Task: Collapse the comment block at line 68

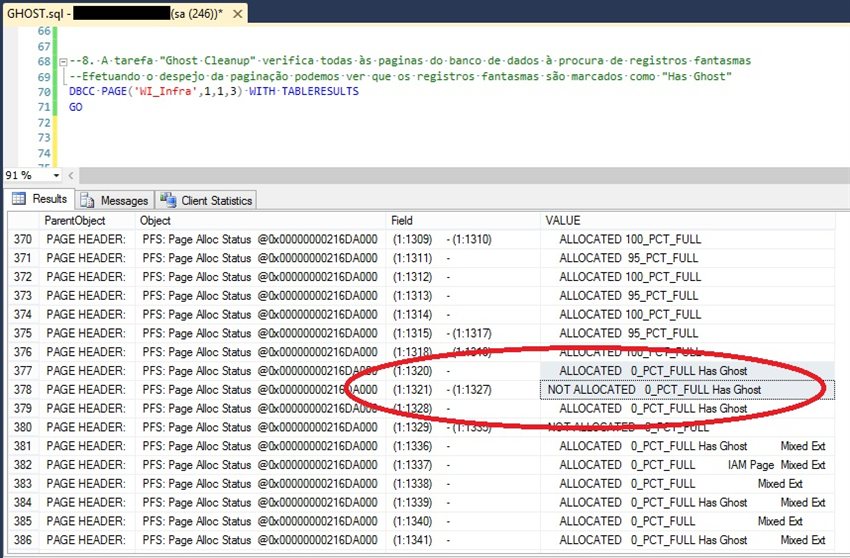Action: [63, 62]
